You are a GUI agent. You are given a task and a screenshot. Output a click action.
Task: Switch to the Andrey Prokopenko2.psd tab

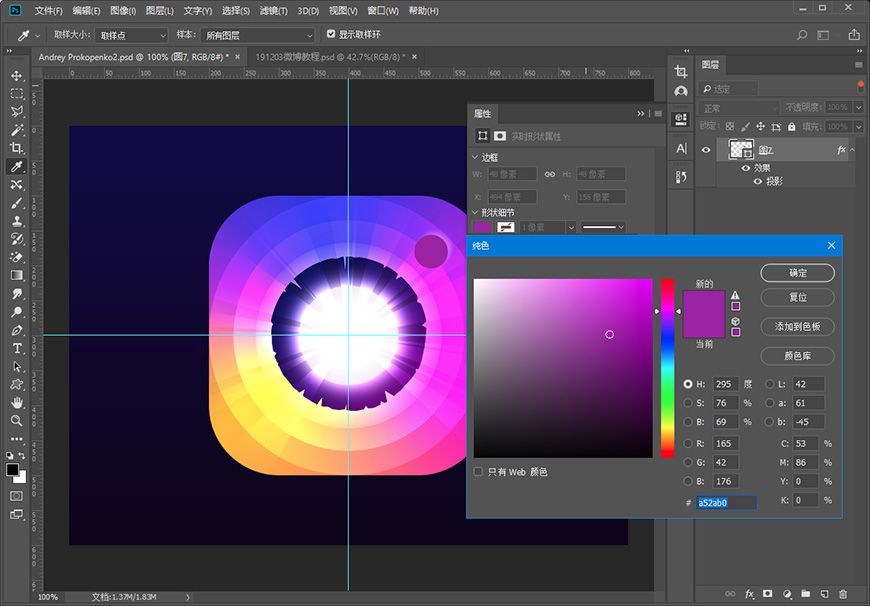133,57
